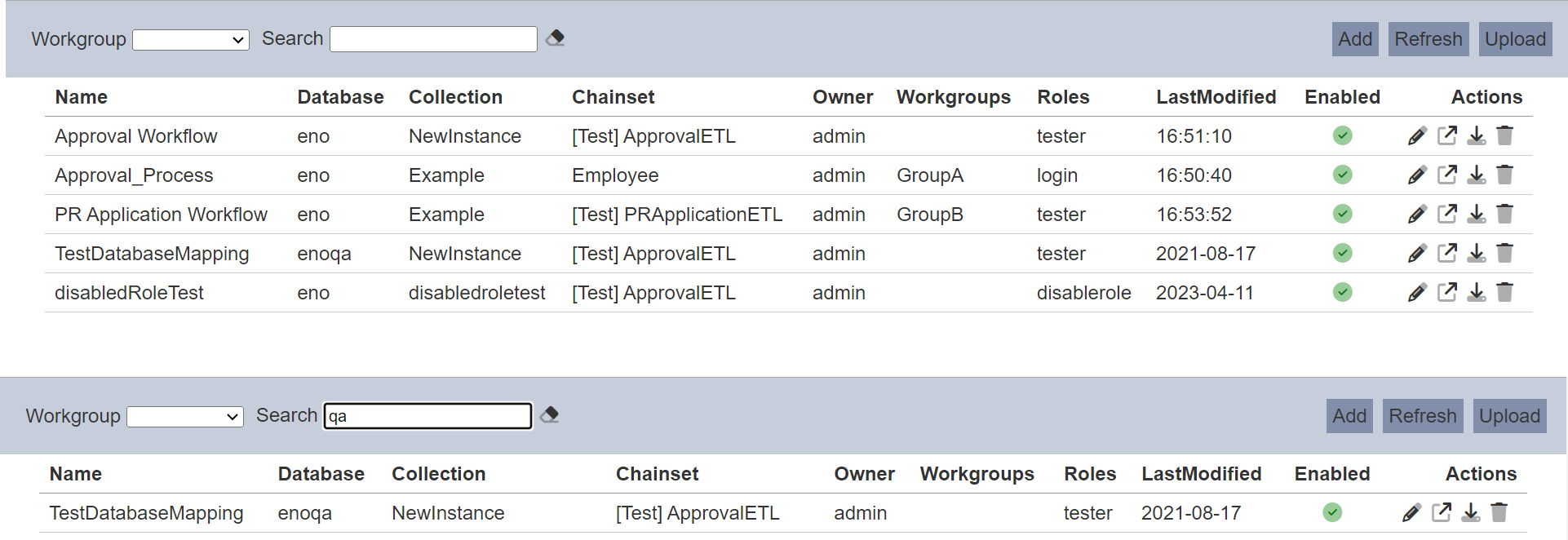Screen dimensions: 1568x540
Task: Toggle enabled status for disabledRoleTest
Action: [x=1343, y=292]
